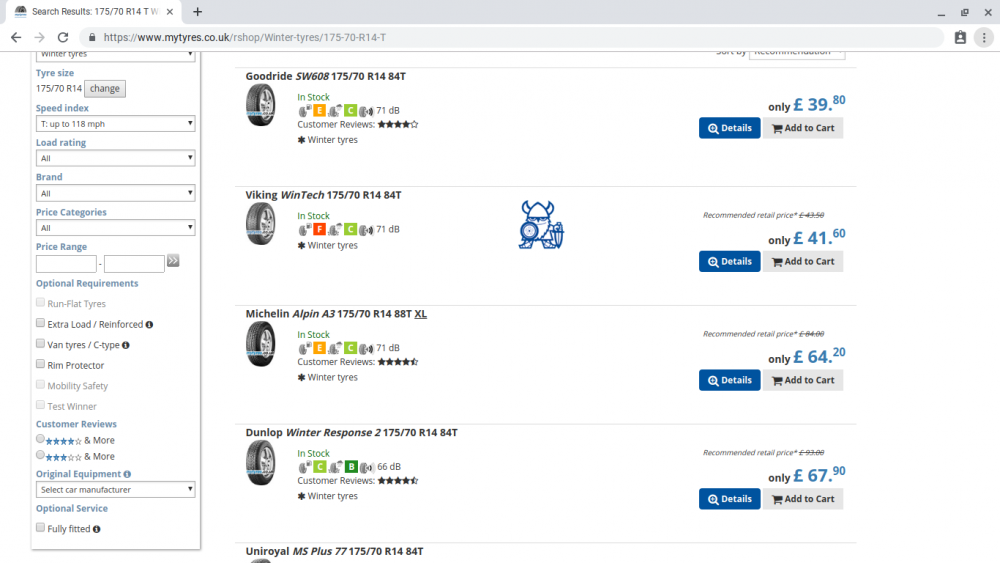Image resolution: width=1000 pixels, height=563 pixels.
Task: Open Michelin Alpin A3 product title link
Action: (336, 314)
